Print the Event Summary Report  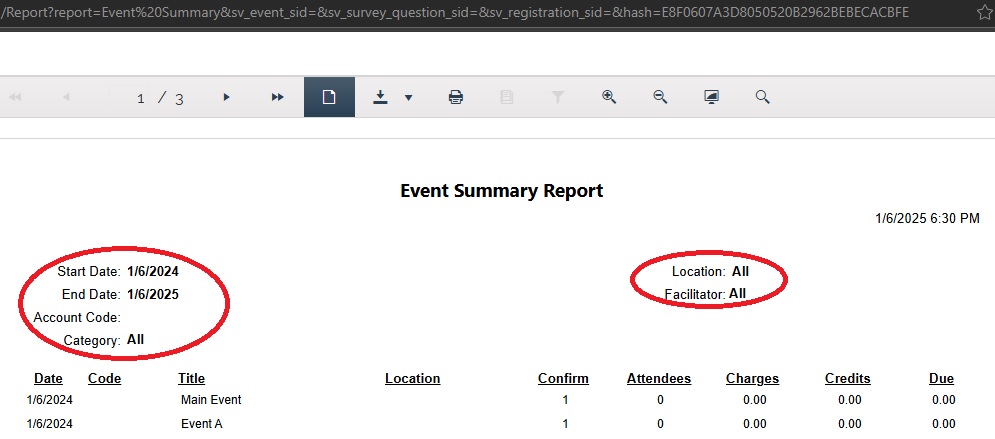coord(456,97)
